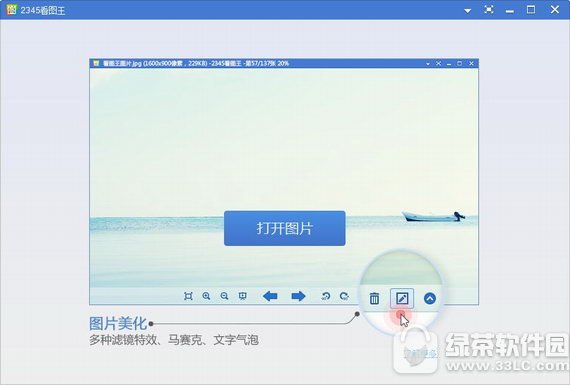
Task: Enter full screen mode from title bar
Action: click(489, 9)
